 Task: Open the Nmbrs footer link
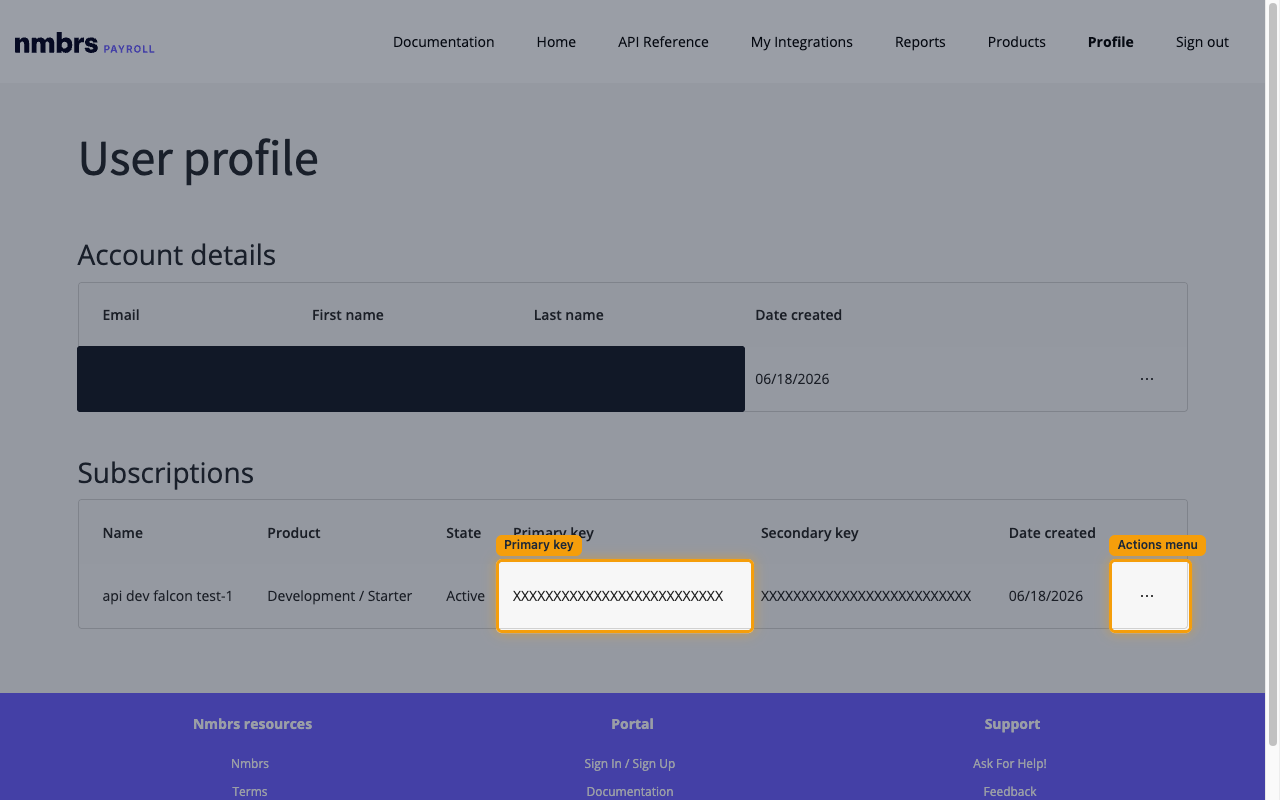pos(250,764)
